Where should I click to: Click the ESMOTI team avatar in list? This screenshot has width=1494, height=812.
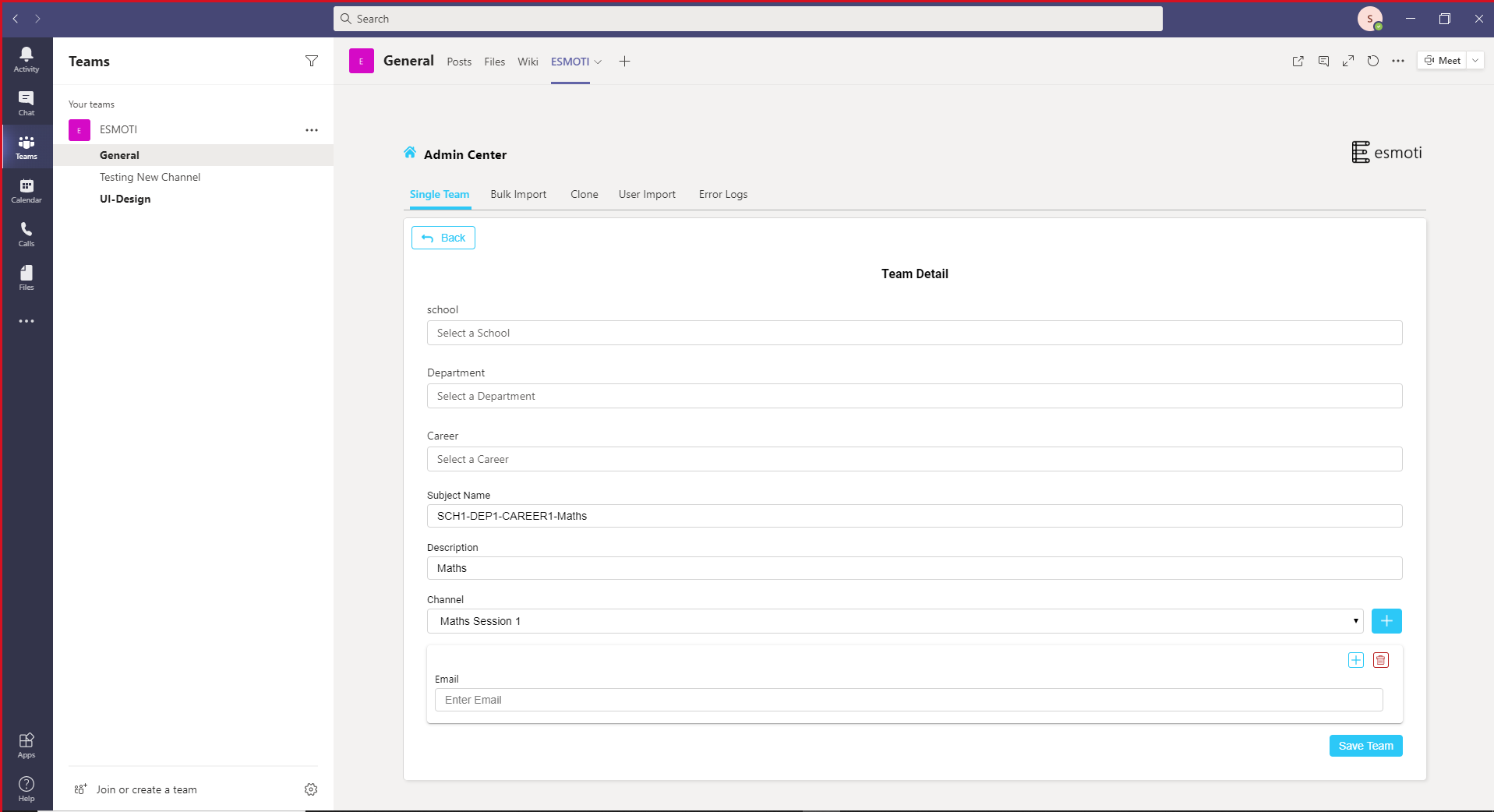[79, 130]
